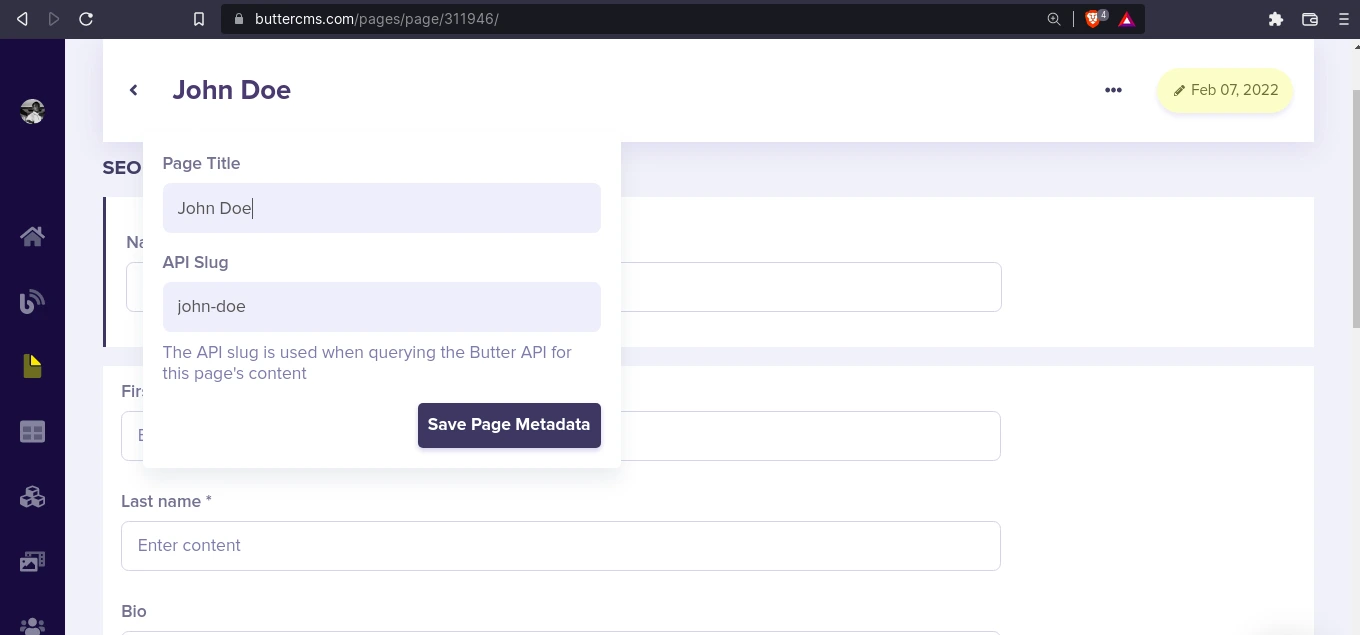Viewport: 1360px width, 635px height.
Task: Open Content Types blocks icon in the sidebar
Action: pos(32,497)
